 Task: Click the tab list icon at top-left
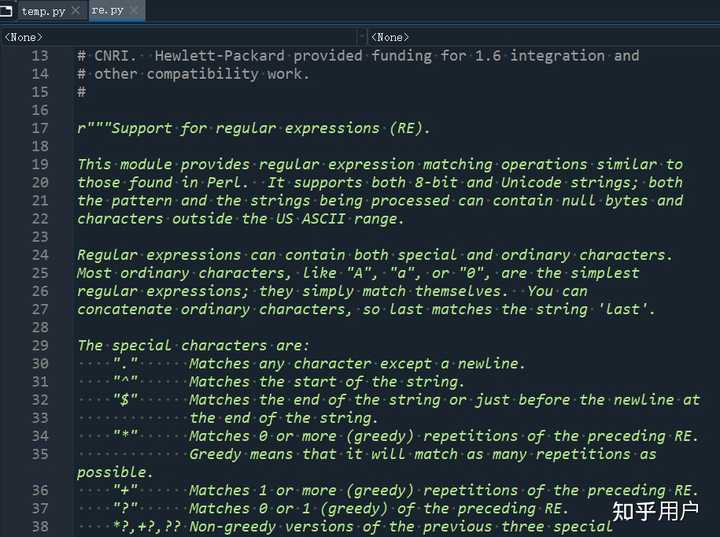[x=8, y=11]
